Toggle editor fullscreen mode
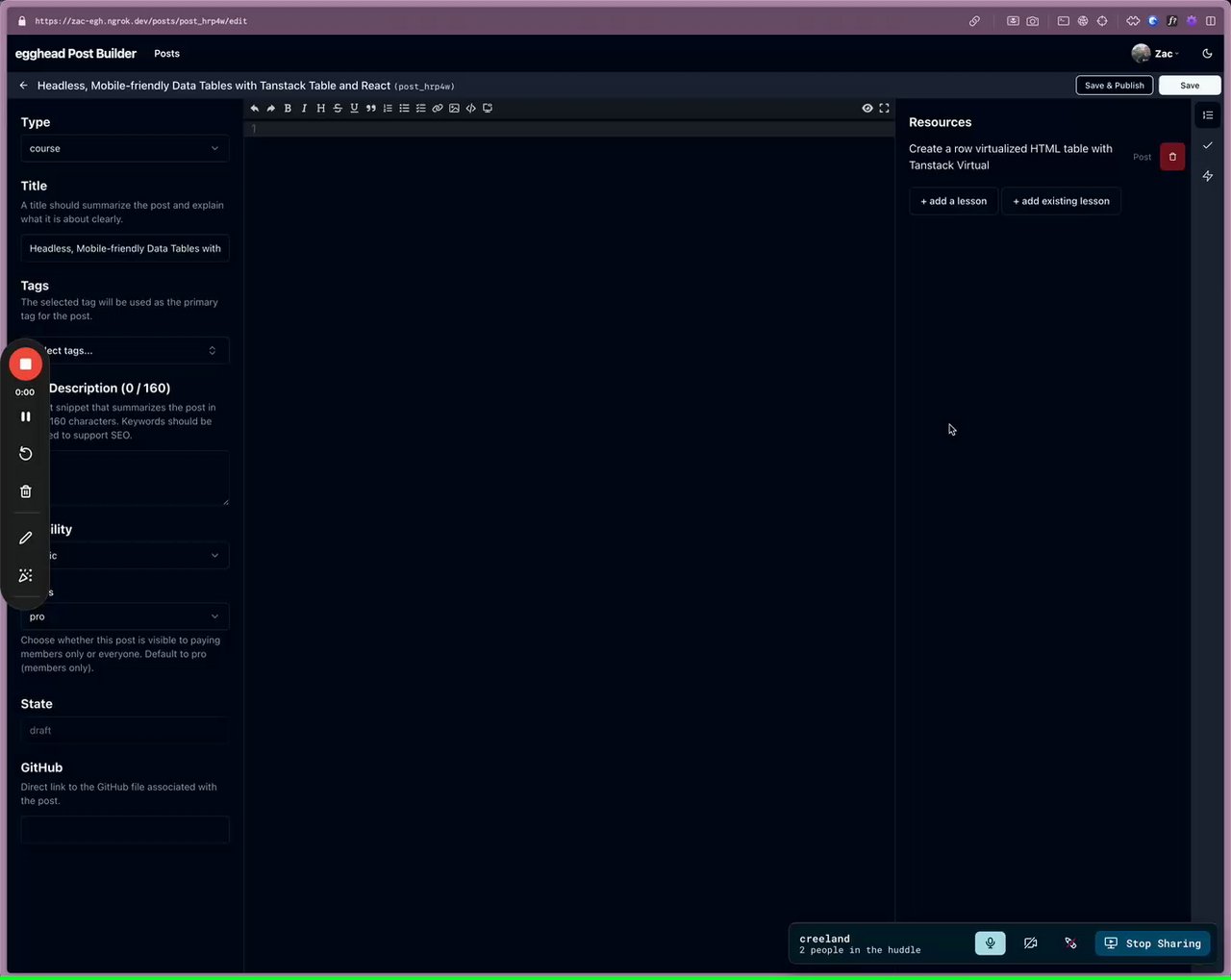This screenshot has height=980, width=1231. (x=884, y=109)
